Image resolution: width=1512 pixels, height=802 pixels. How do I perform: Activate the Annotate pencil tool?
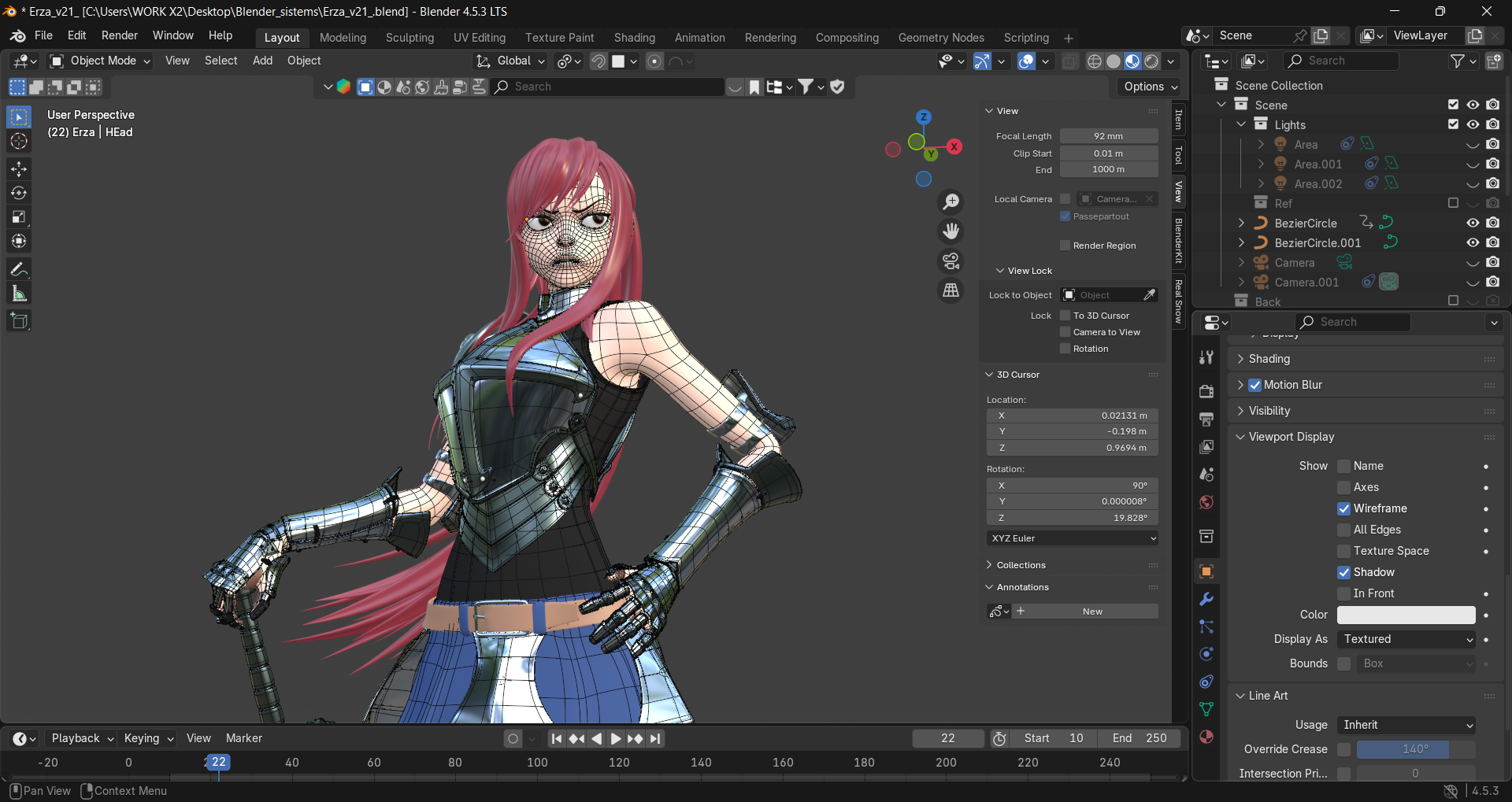tap(19, 269)
